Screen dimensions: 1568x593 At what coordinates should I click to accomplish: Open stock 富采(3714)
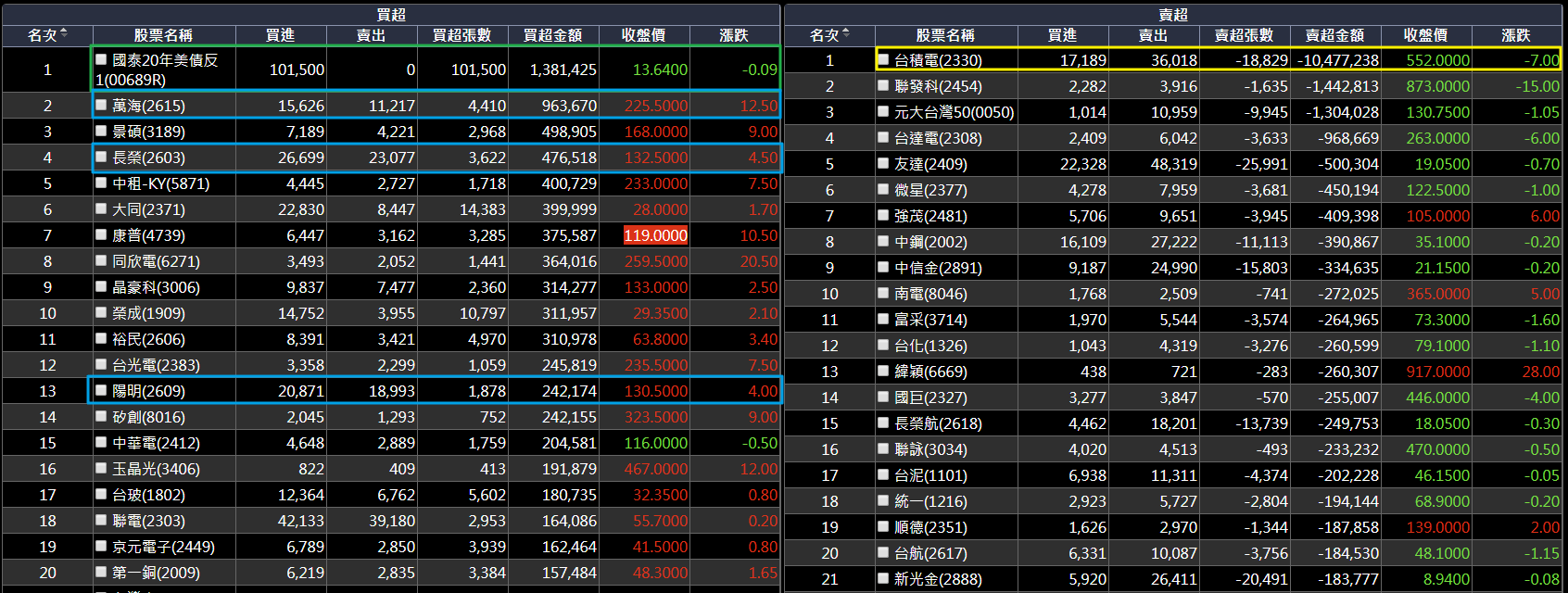point(930,320)
